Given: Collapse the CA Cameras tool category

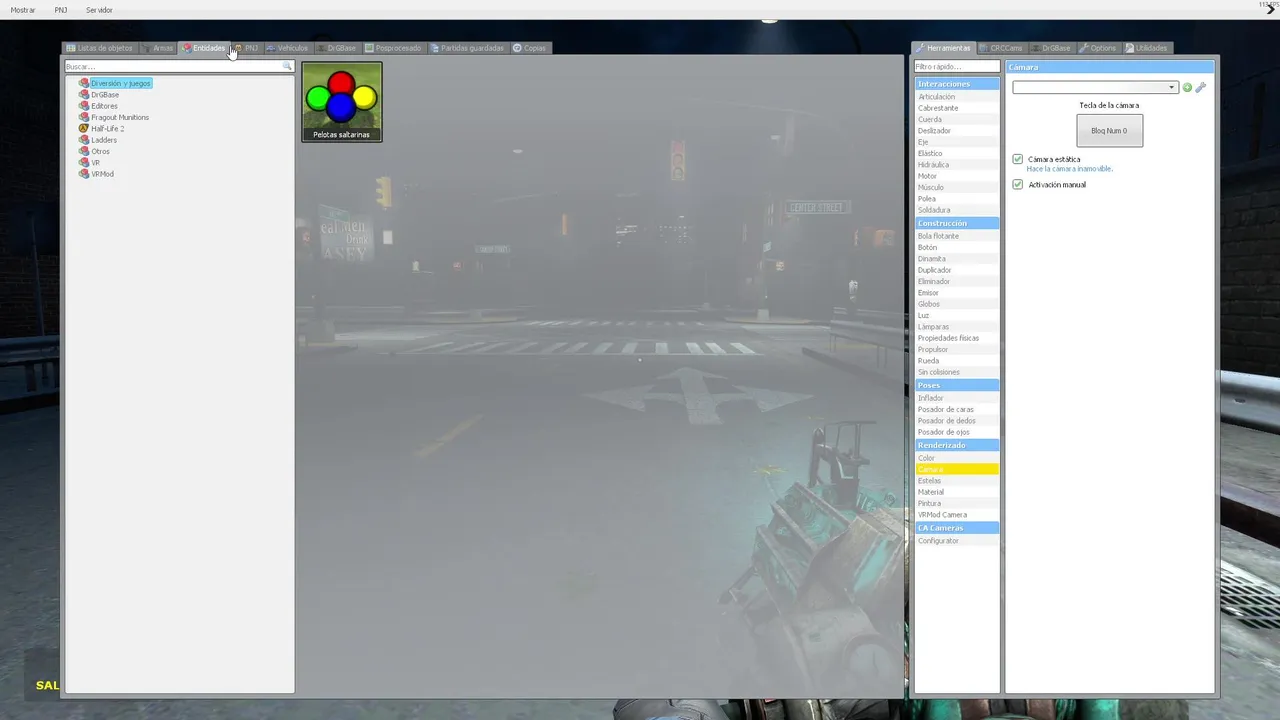Looking at the screenshot, I should pos(957,528).
